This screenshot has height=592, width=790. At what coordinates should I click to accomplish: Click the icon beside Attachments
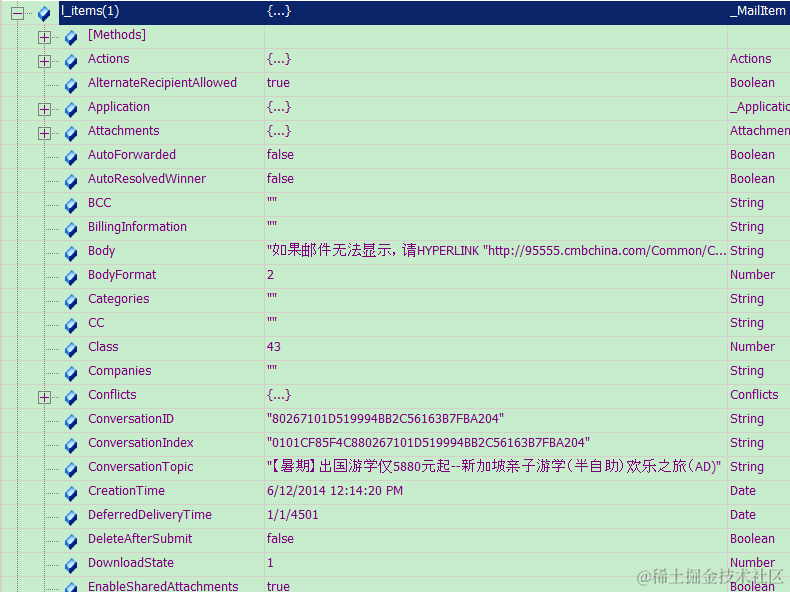tap(71, 134)
